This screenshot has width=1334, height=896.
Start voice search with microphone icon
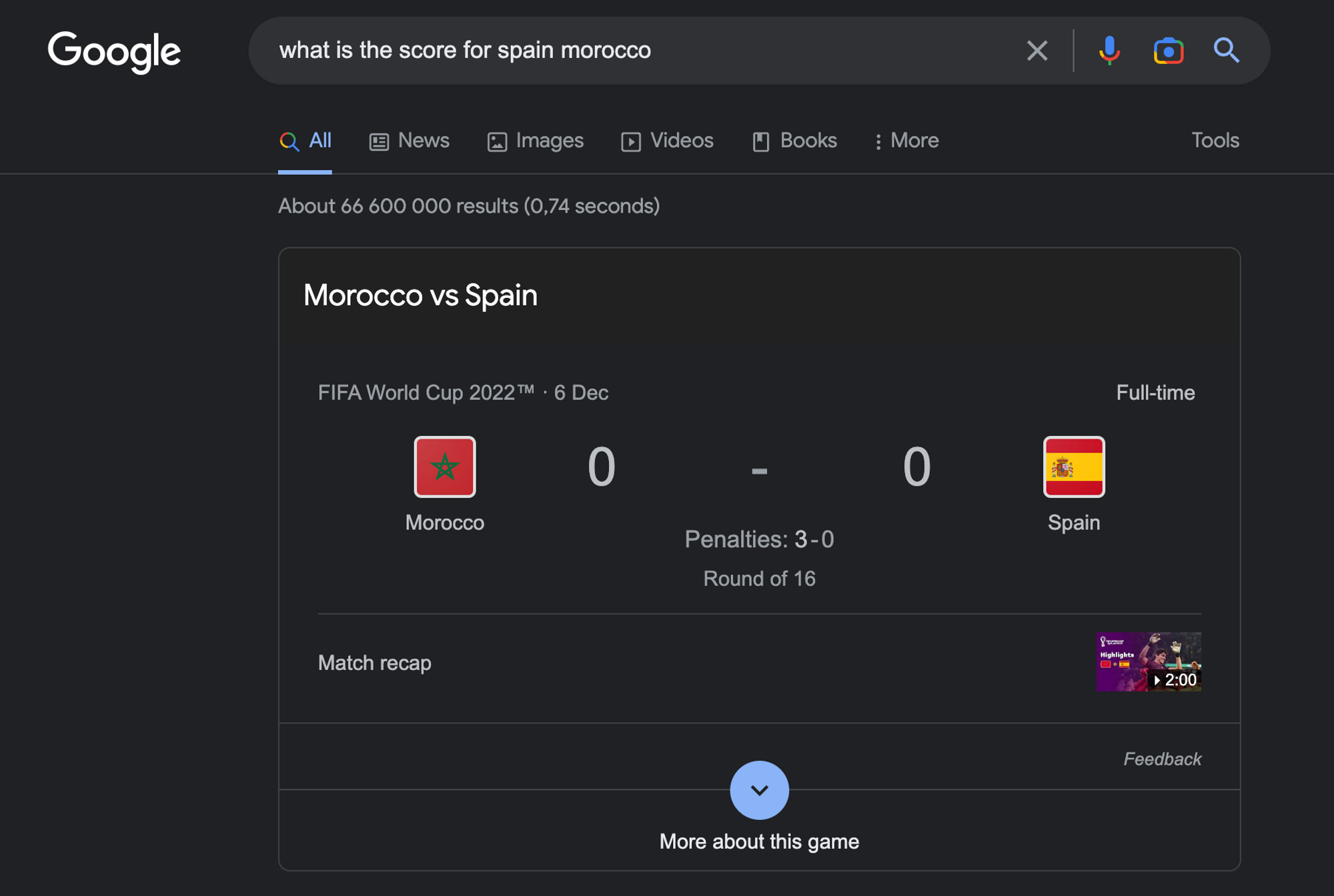[1109, 51]
